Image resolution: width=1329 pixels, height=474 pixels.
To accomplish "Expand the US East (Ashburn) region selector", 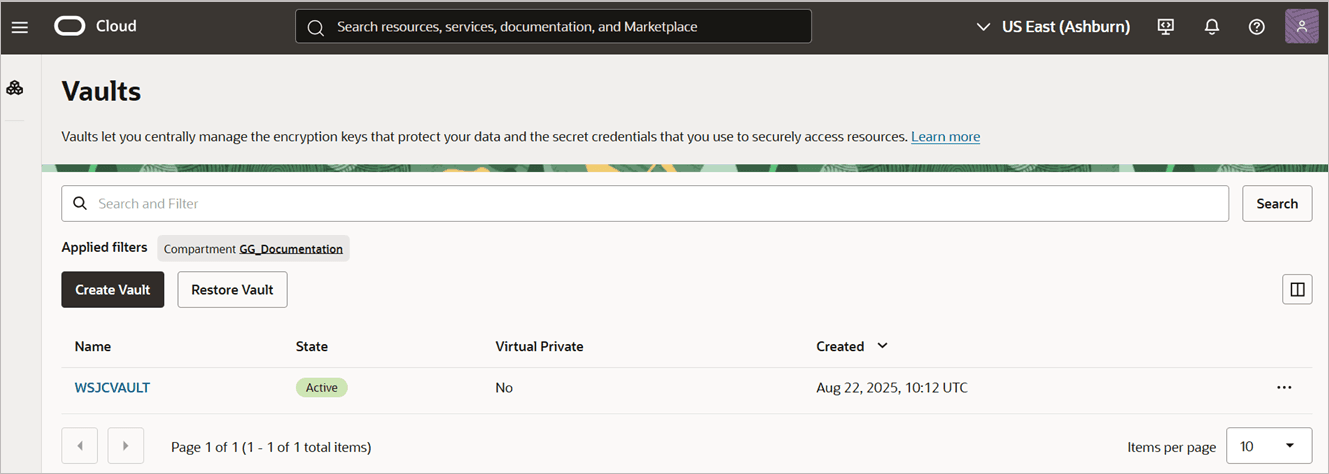I will coord(1053,27).
